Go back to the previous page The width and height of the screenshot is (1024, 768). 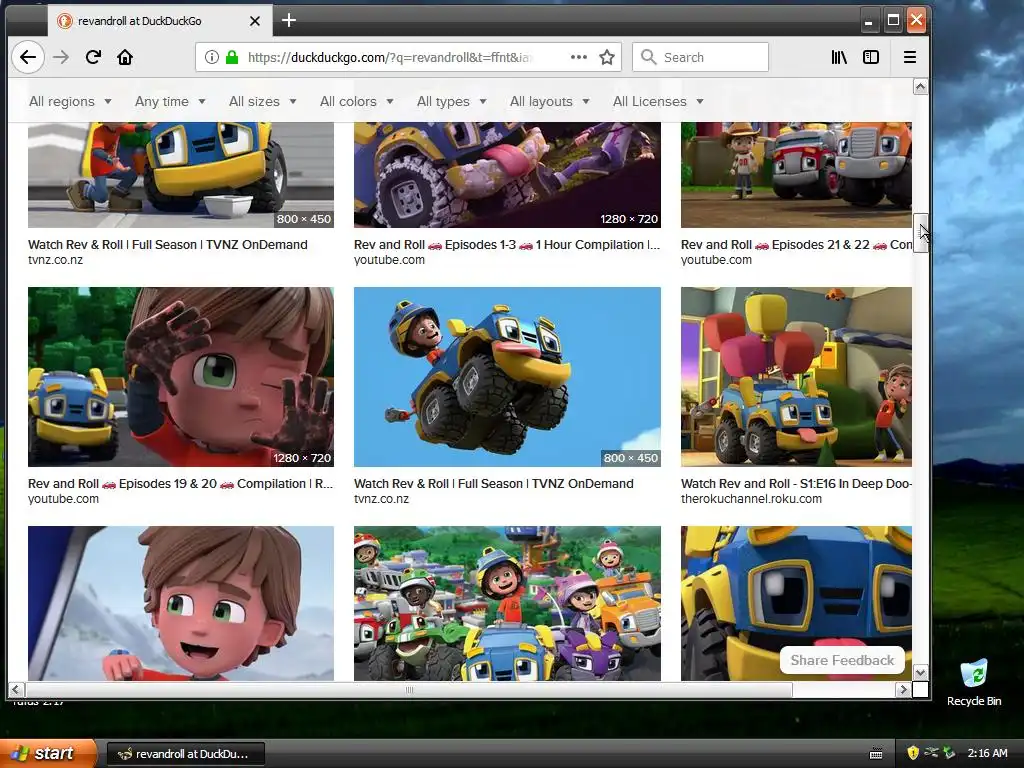click(x=27, y=57)
